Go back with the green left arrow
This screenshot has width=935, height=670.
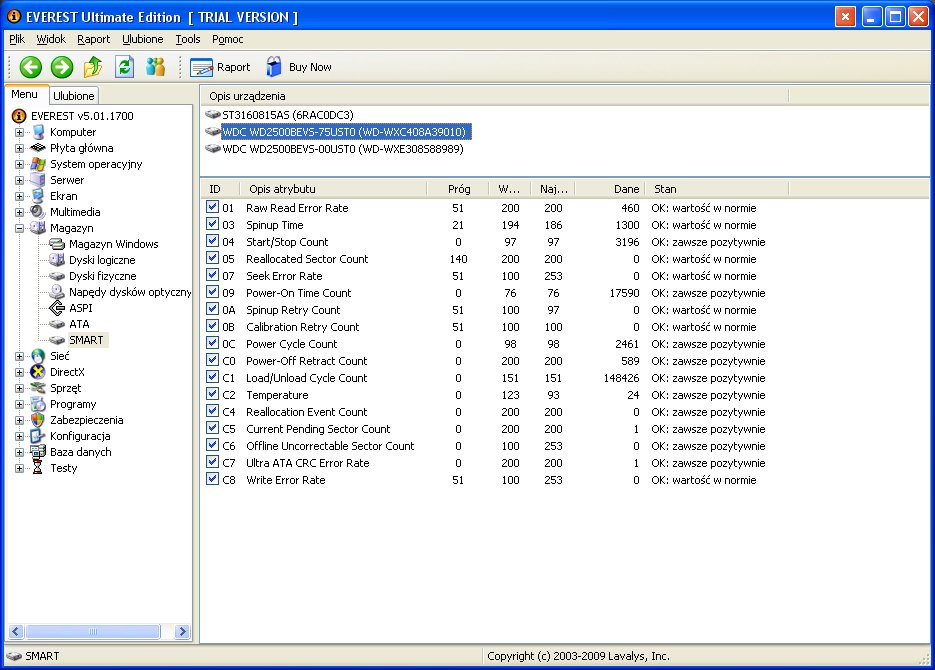(x=30, y=67)
